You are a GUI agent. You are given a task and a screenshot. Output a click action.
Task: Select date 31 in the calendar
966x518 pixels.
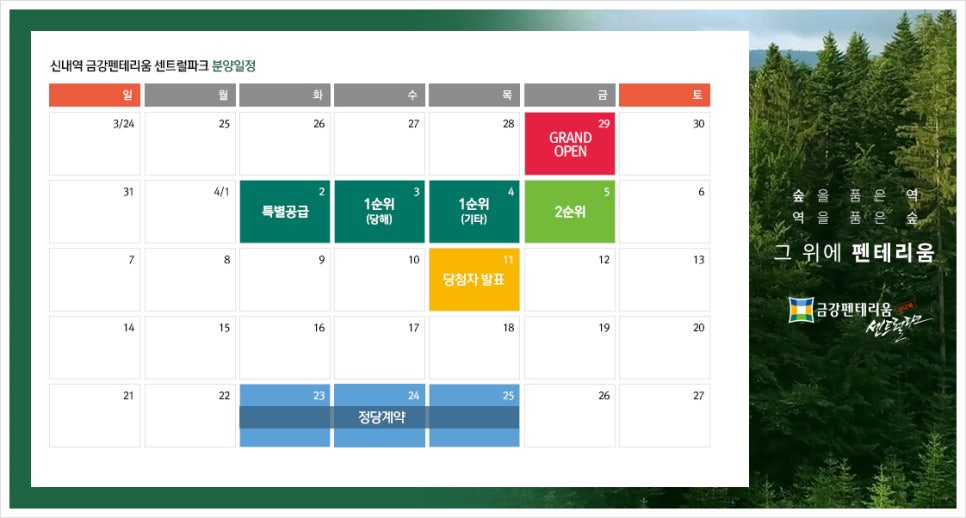tap(95, 211)
